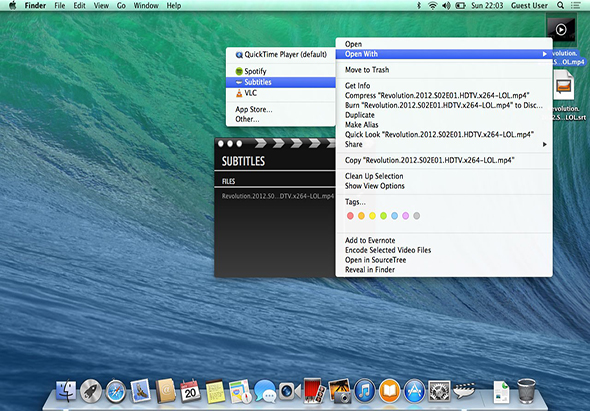Open with Subtitles app
Viewport: 590px width, 411px height.
coord(281,82)
